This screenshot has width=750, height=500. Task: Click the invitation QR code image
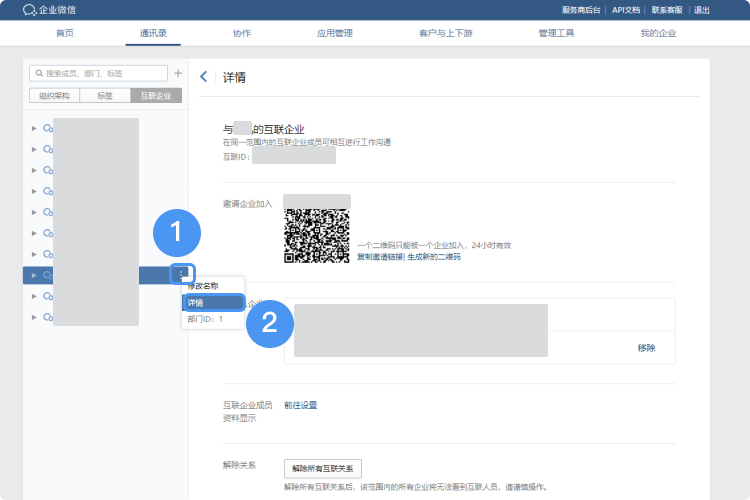[x=317, y=236]
